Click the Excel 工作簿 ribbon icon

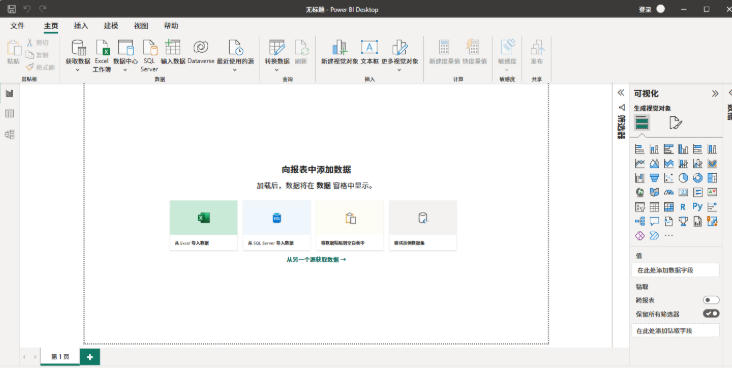[x=102, y=48]
